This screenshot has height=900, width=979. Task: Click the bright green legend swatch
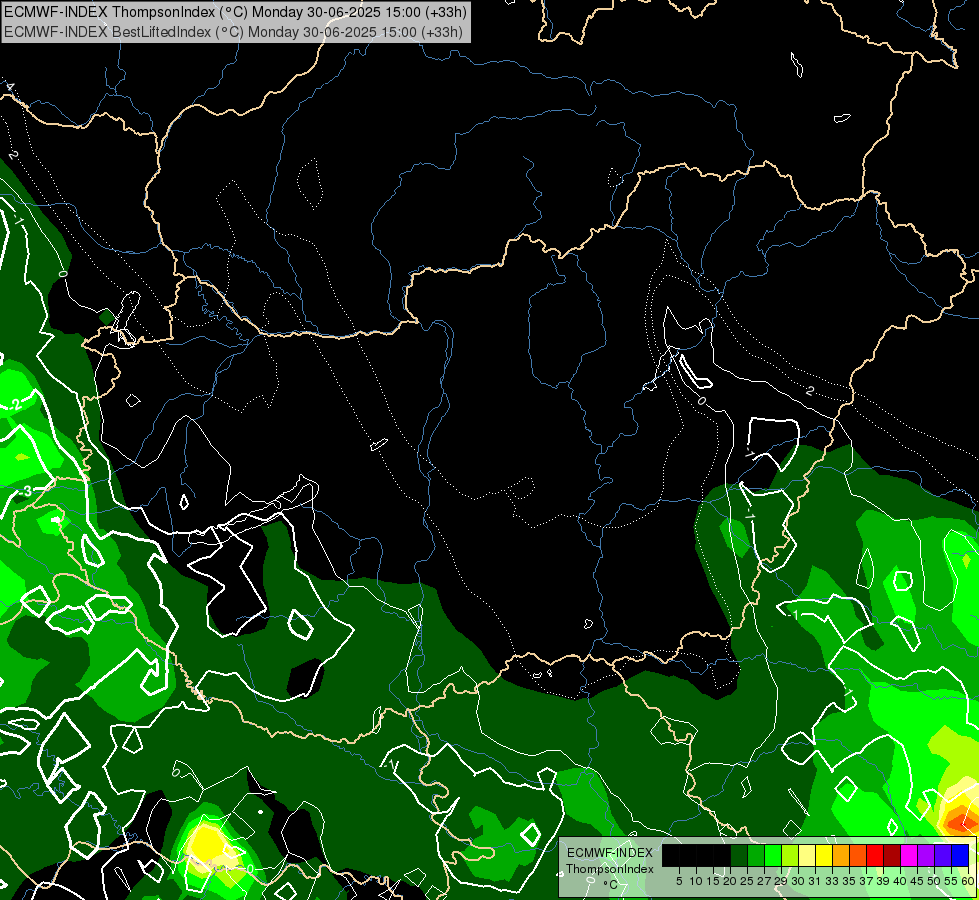click(x=772, y=855)
